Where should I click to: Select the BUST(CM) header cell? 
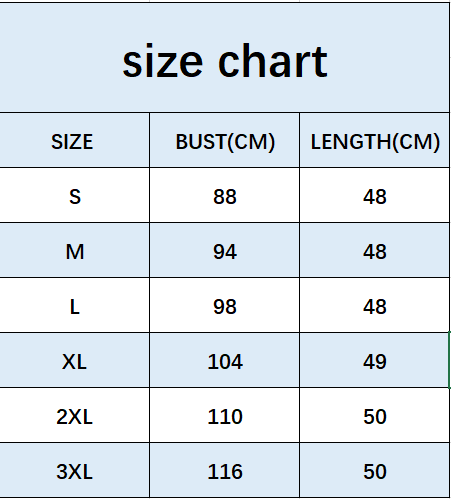[225, 140]
